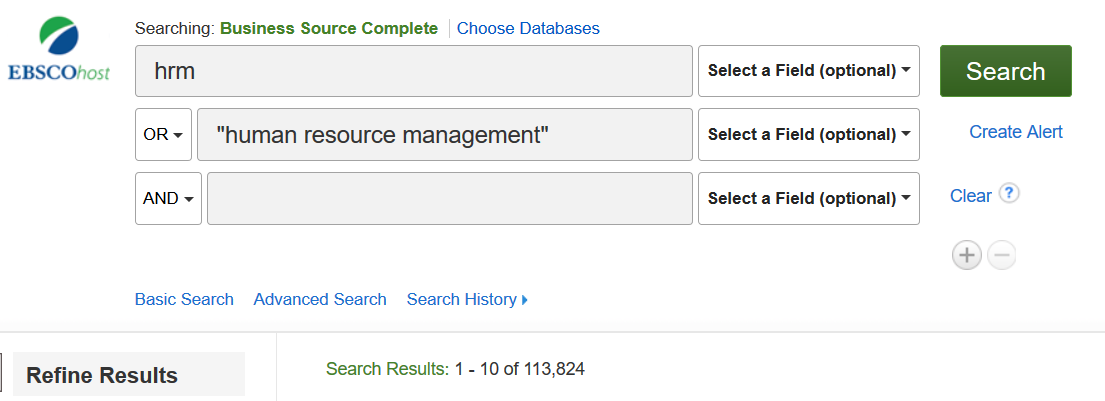Open Select a Field dropdown for the empty third row
Viewport: 1105px width, 401px height.
click(808, 198)
